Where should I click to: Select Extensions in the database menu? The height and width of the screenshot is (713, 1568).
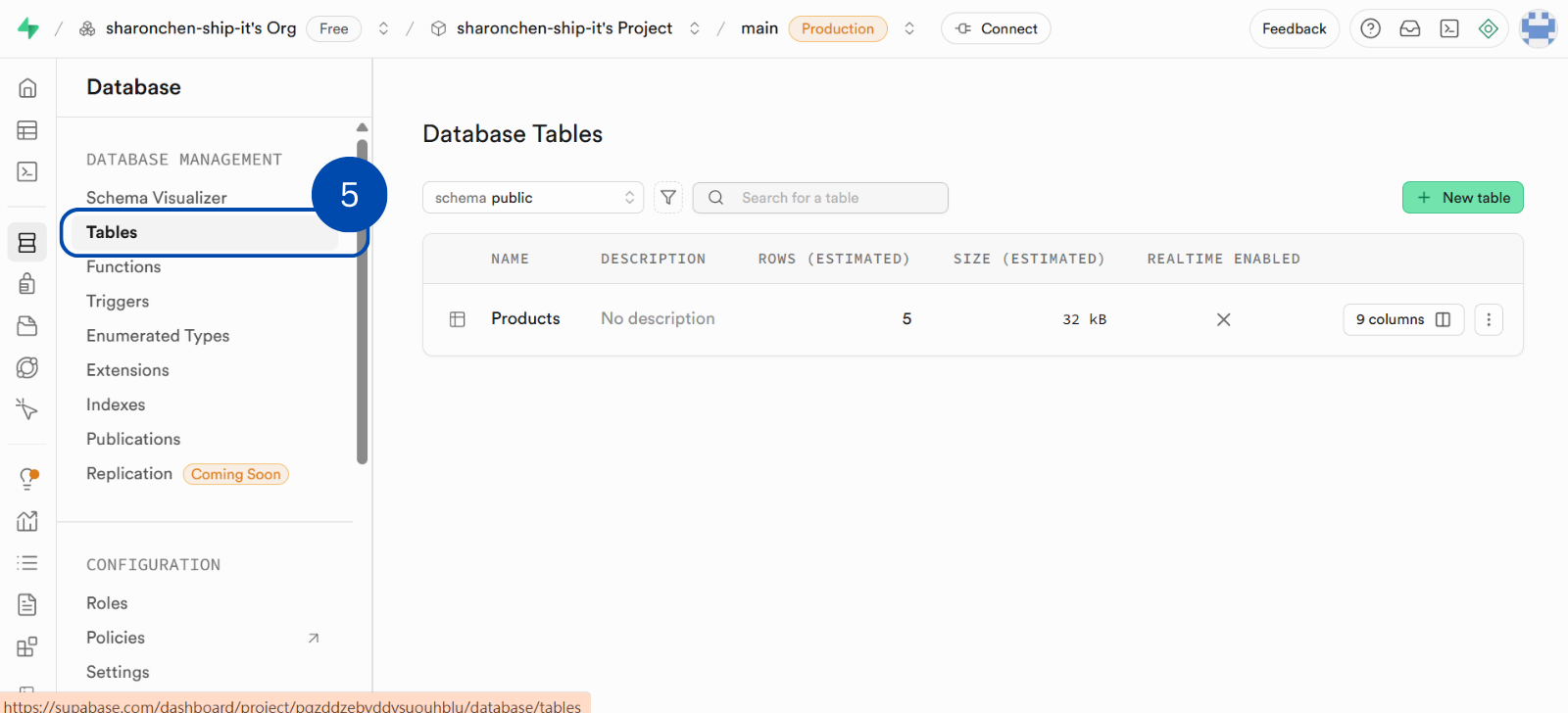pos(127,370)
